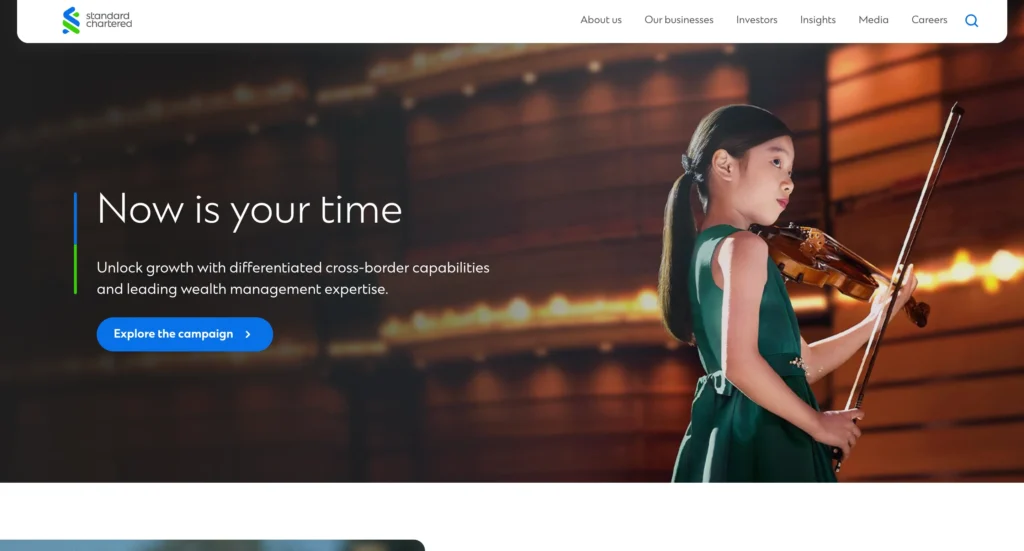Image resolution: width=1024 pixels, height=551 pixels.
Task: Expand the Our businesses menu
Action: pyautogui.click(x=679, y=20)
